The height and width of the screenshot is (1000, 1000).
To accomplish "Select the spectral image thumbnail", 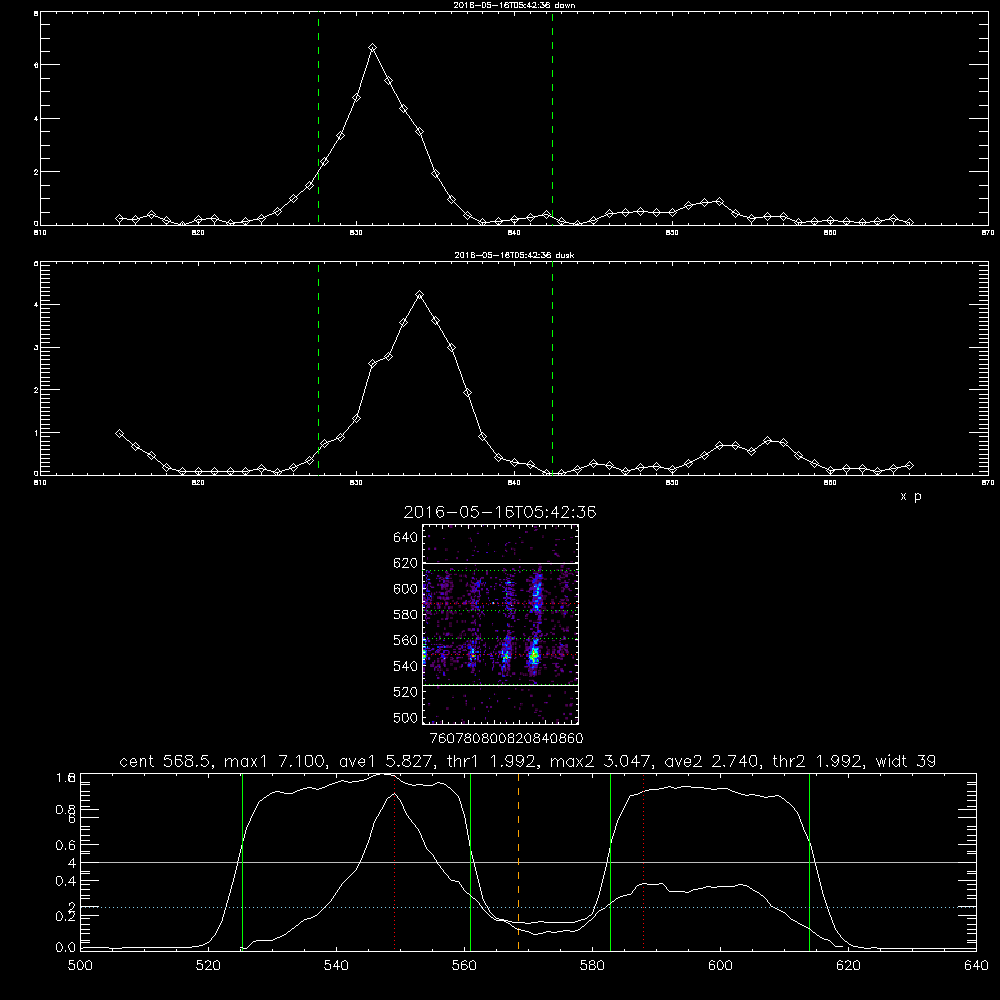I will [x=501, y=624].
